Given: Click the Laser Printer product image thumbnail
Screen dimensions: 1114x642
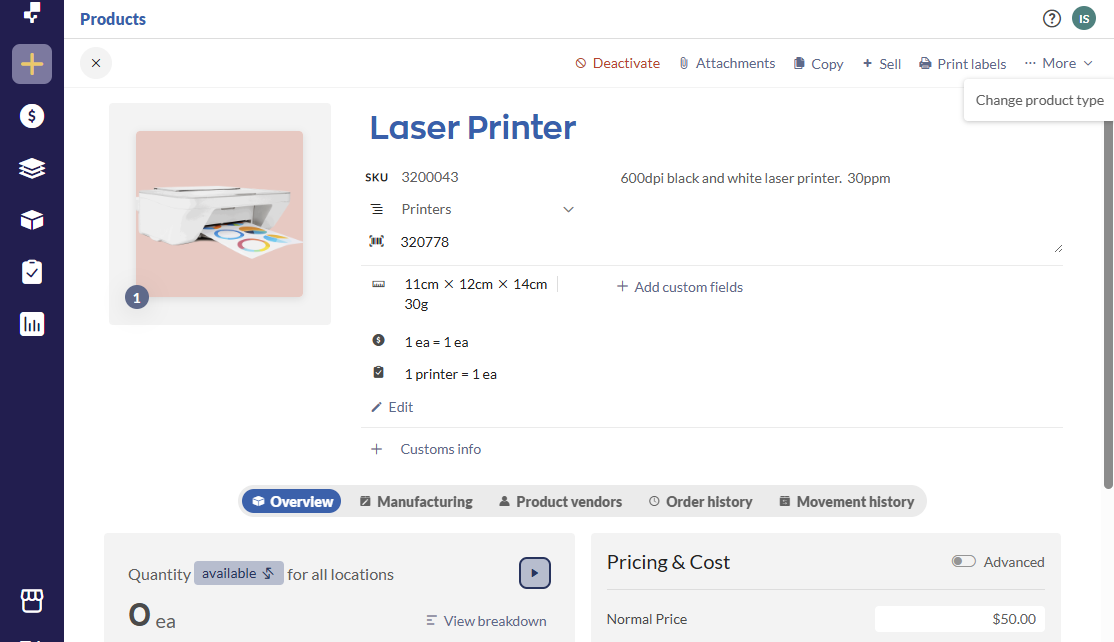Looking at the screenshot, I should pyautogui.click(x=219, y=214).
